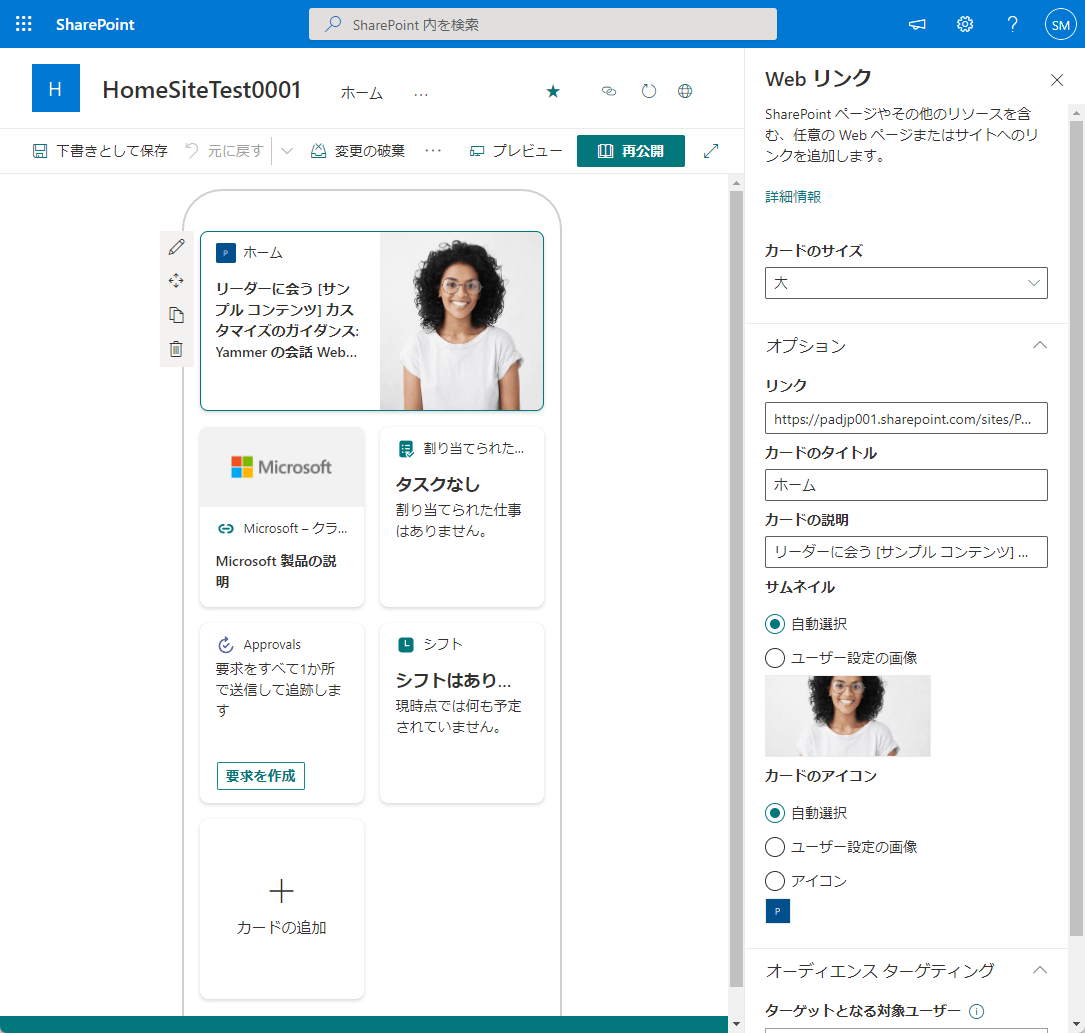Click the カードの追加 tile
Viewport: 1085px width, 1033px height.
(x=282, y=909)
